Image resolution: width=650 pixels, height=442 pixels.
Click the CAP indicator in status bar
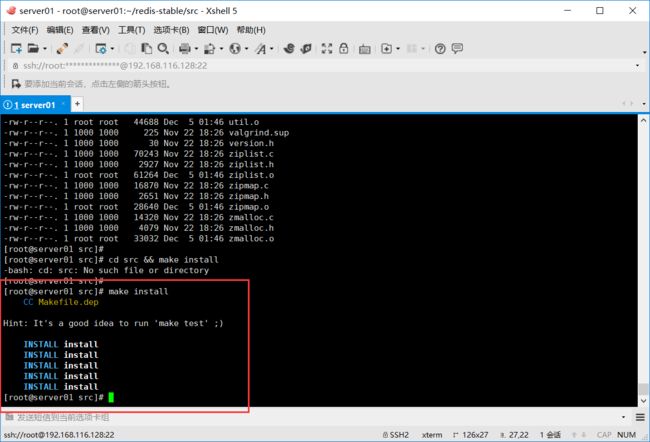pos(604,435)
